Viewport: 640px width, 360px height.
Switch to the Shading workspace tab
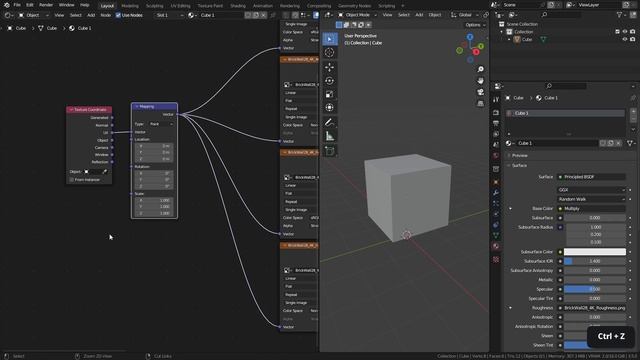tap(238, 6)
